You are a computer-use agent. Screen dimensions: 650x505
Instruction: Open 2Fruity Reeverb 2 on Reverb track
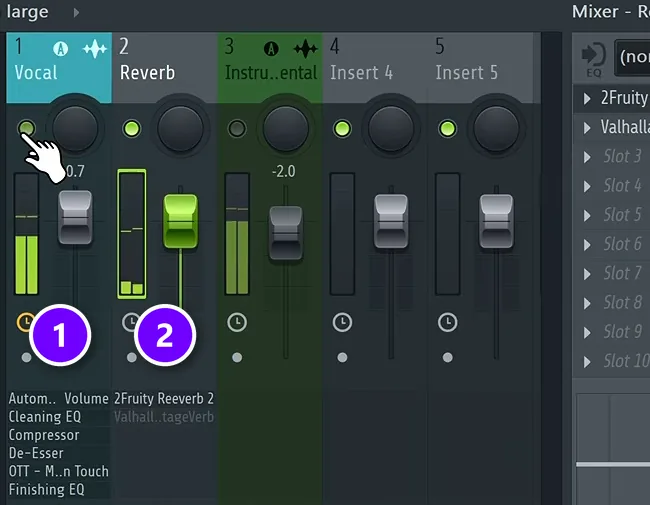tap(164, 398)
